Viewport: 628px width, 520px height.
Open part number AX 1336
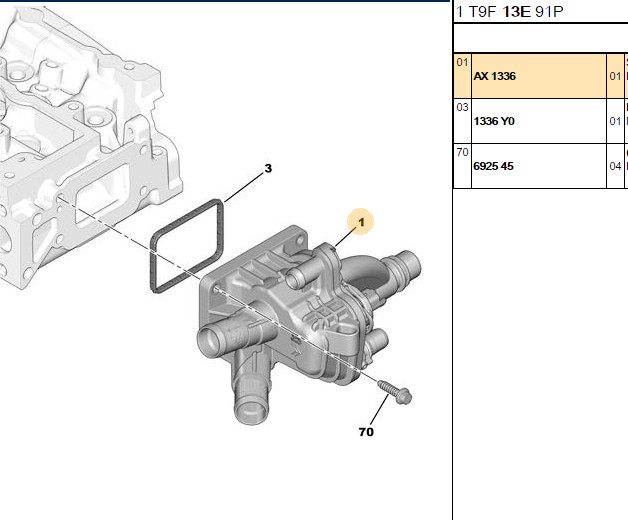495,76
